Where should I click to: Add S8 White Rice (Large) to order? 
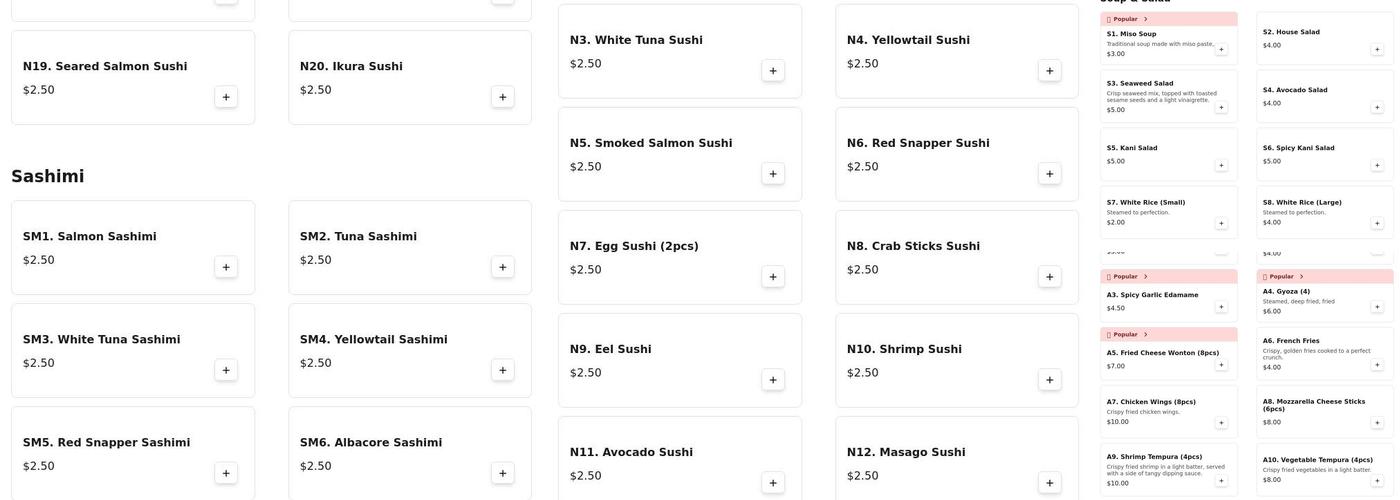coord(1377,223)
